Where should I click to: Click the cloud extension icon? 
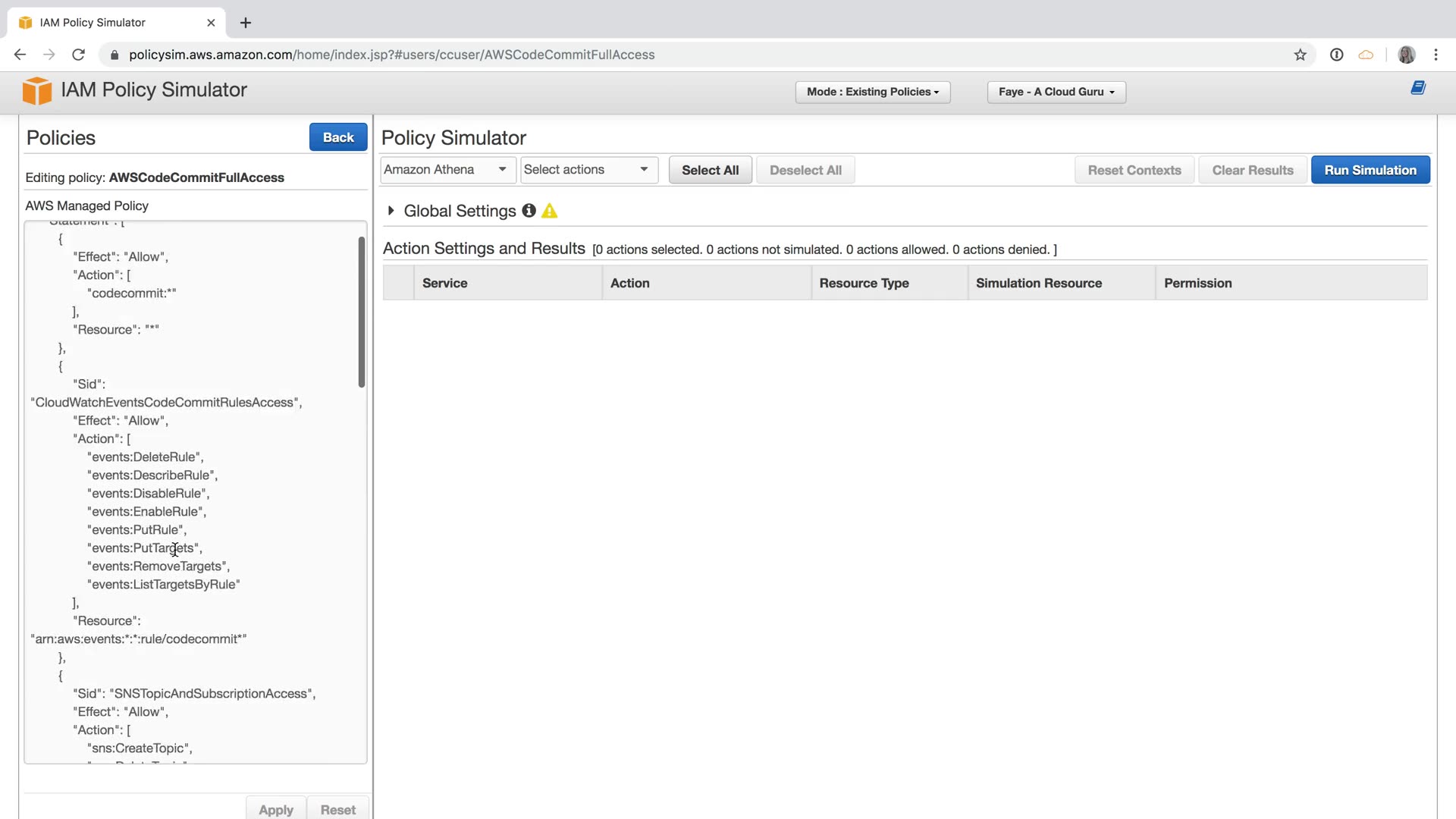click(x=1366, y=55)
